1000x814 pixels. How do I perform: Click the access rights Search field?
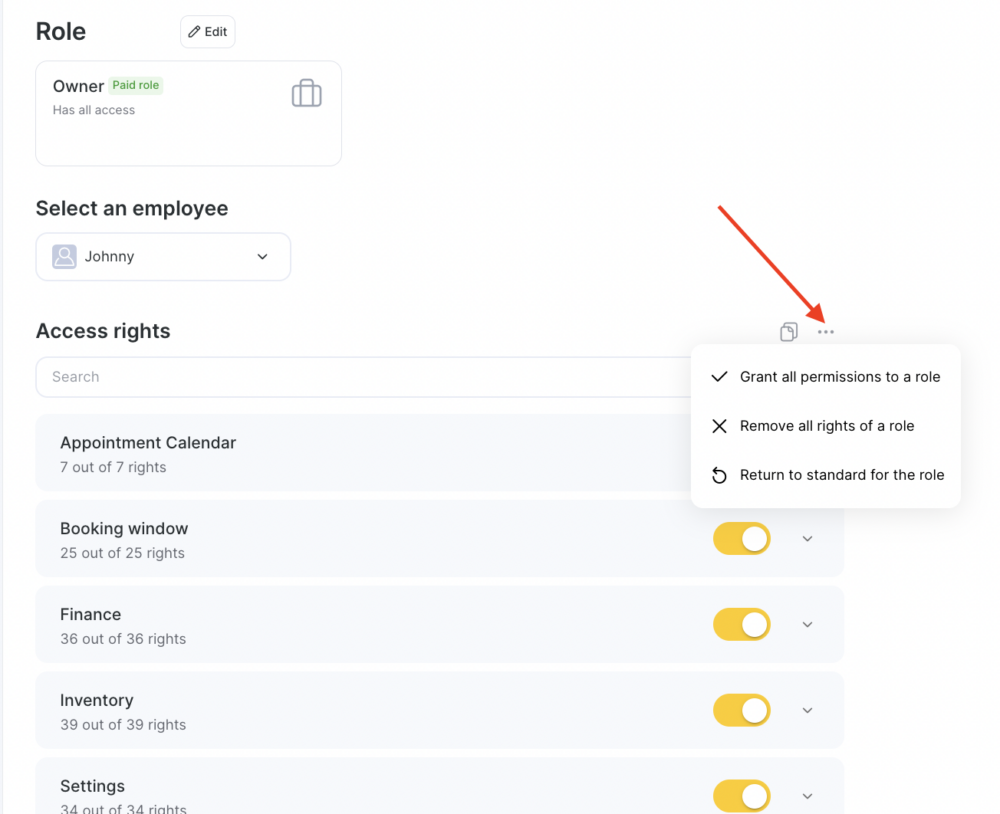tap(364, 377)
